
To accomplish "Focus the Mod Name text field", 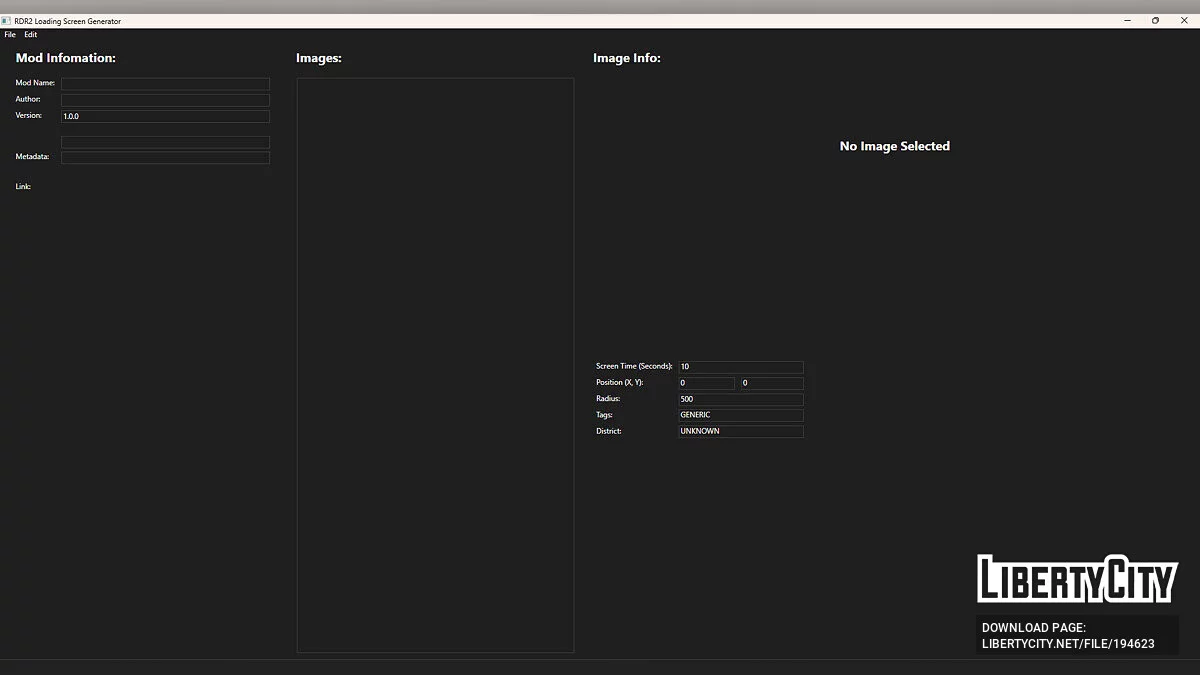I will (165, 84).
